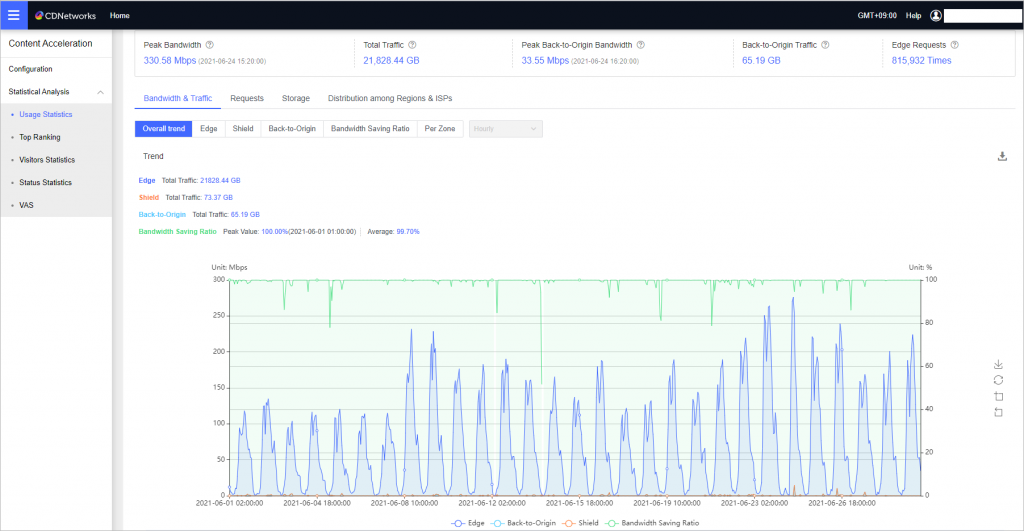Save chart as image using chart toolbox
1024x531 pixels.
[x=998, y=364]
